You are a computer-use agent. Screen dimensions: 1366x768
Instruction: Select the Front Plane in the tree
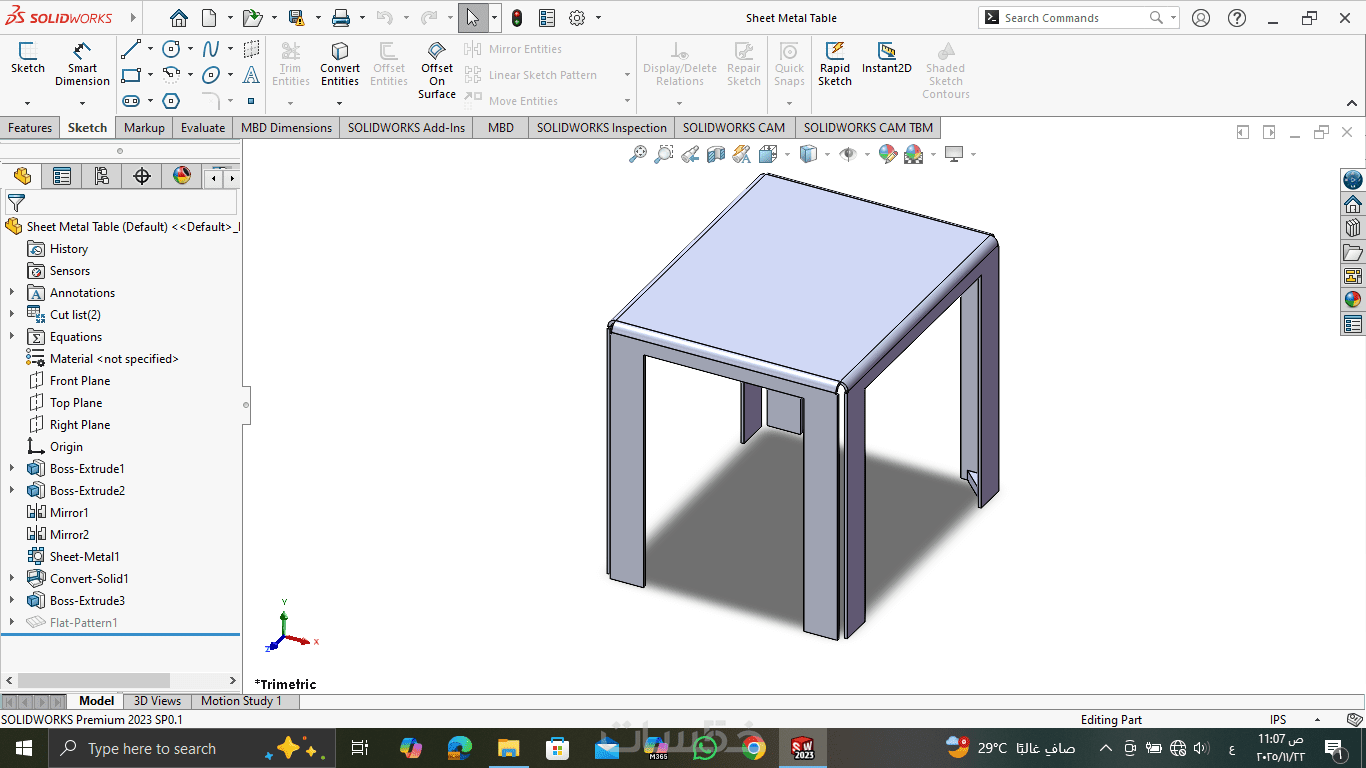pyautogui.click(x=80, y=381)
